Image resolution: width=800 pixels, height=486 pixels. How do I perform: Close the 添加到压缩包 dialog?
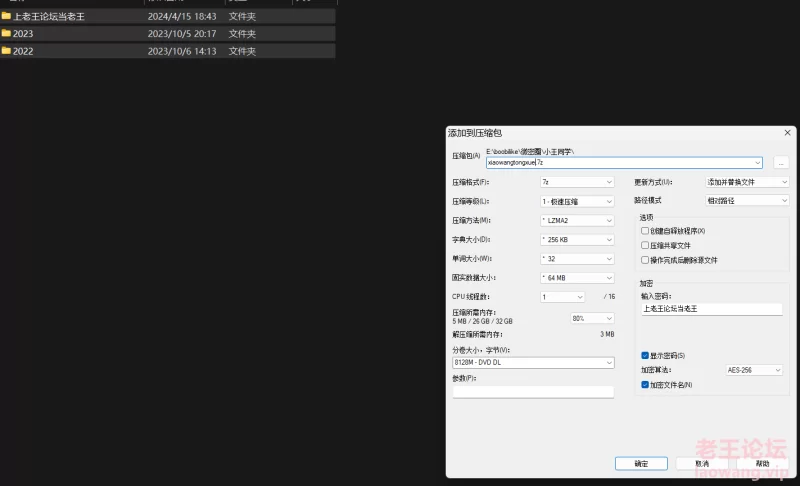pos(787,133)
